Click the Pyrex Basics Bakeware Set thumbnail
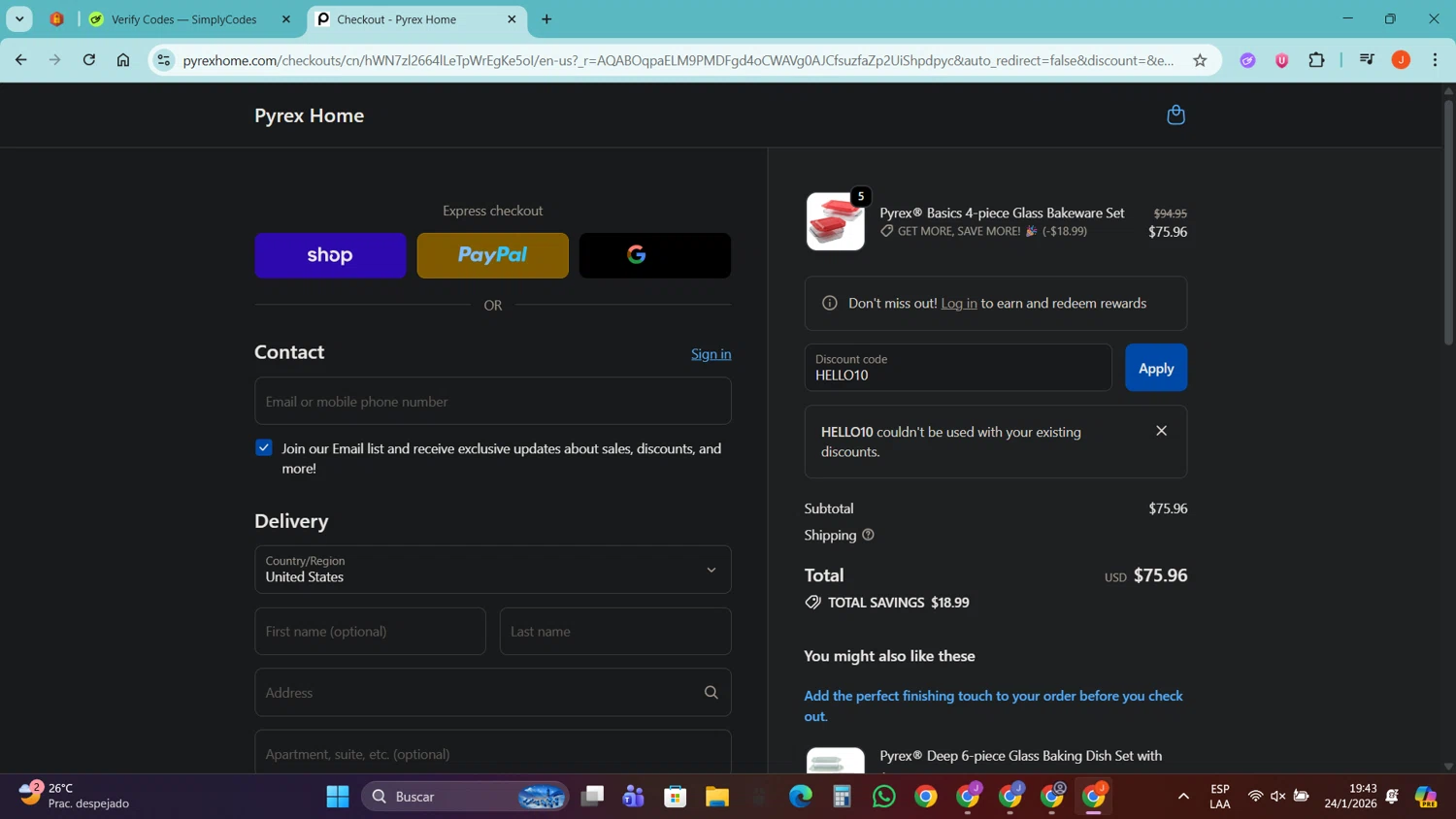This screenshot has width=1456, height=819. pyautogui.click(x=836, y=221)
